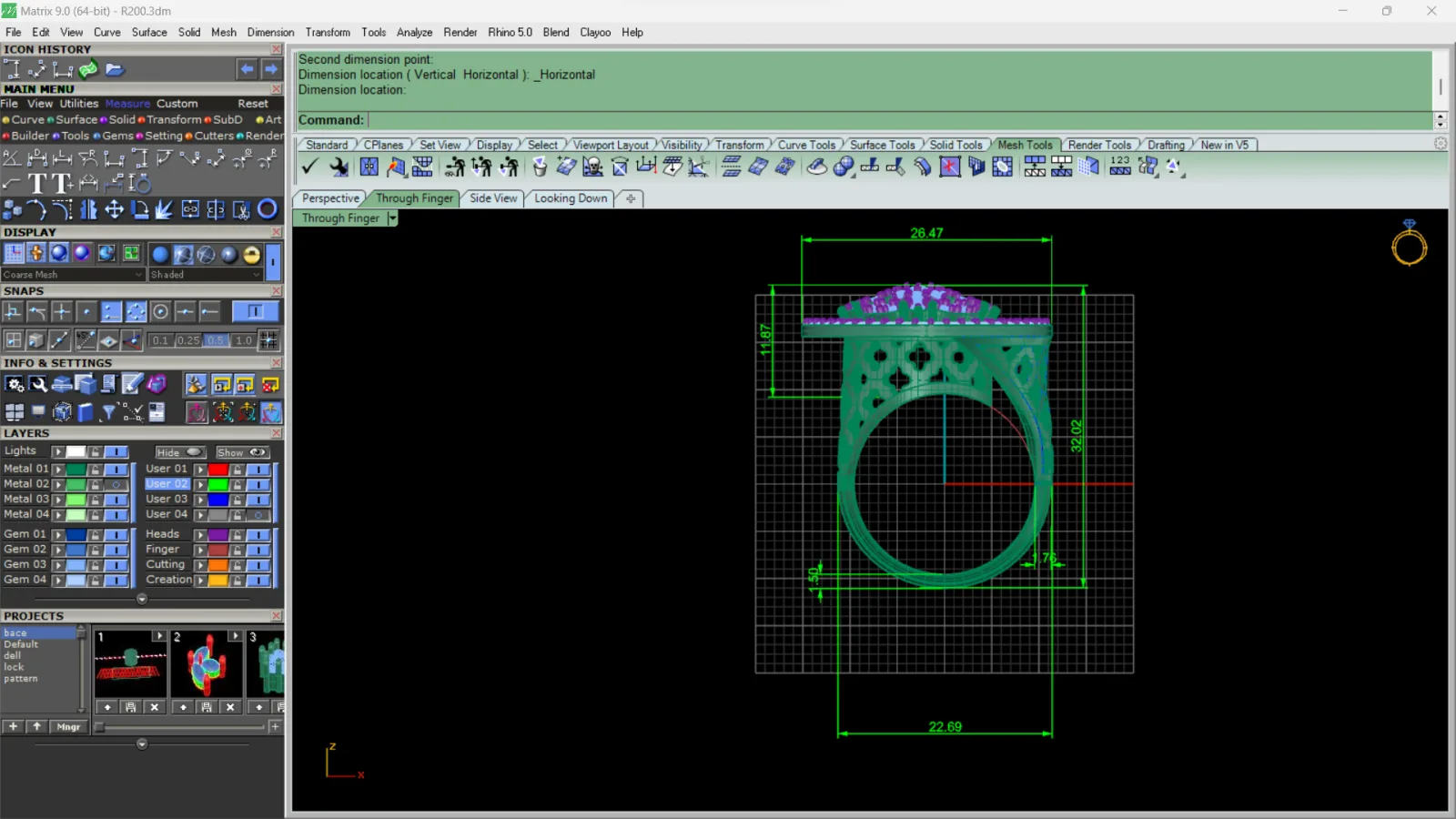The image size is (1456, 819).
Task: Select Measure in the Main Menu
Action: pyautogui.click(x=127, y=104)
